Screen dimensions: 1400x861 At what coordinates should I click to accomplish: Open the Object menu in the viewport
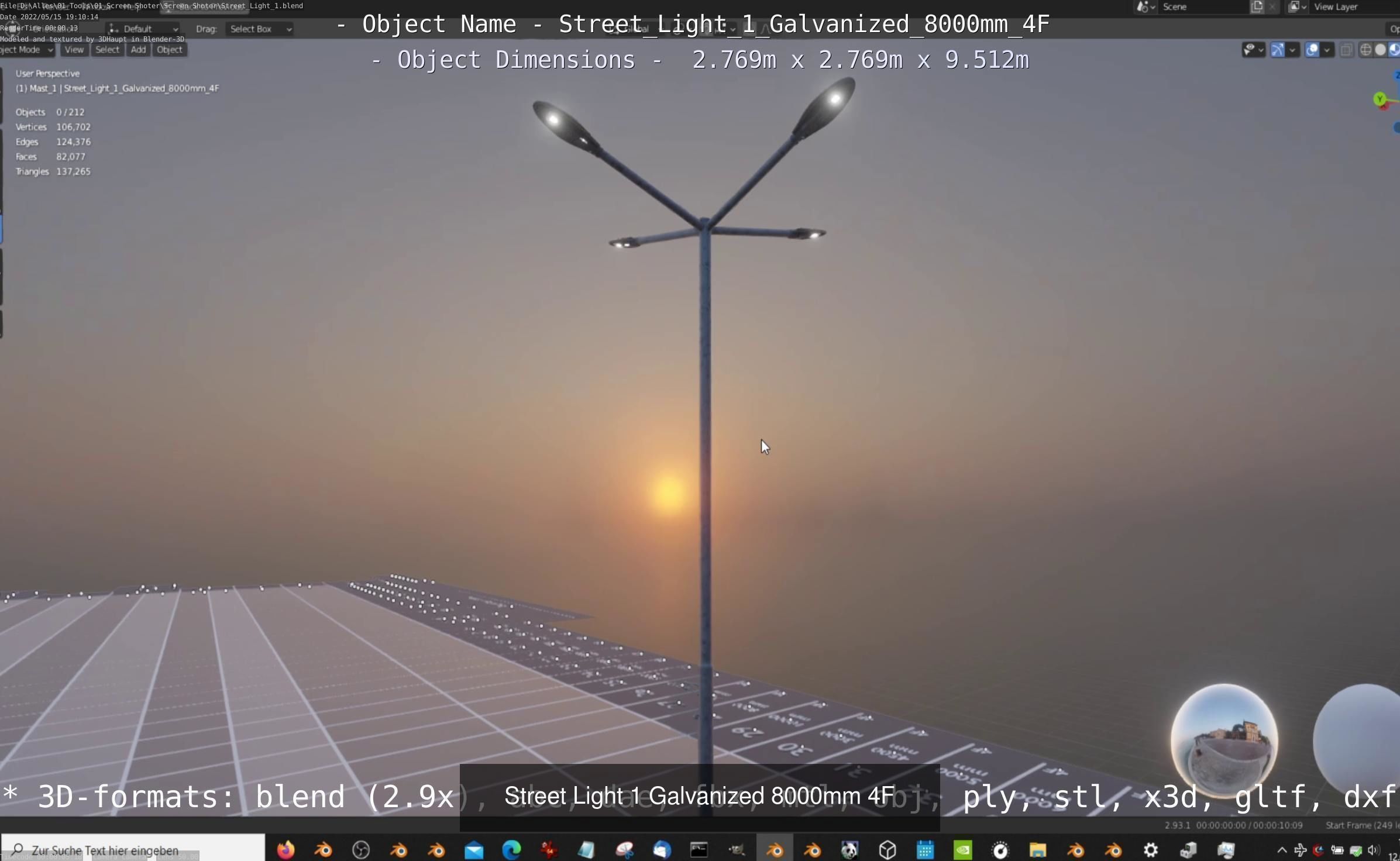(170, 50)
